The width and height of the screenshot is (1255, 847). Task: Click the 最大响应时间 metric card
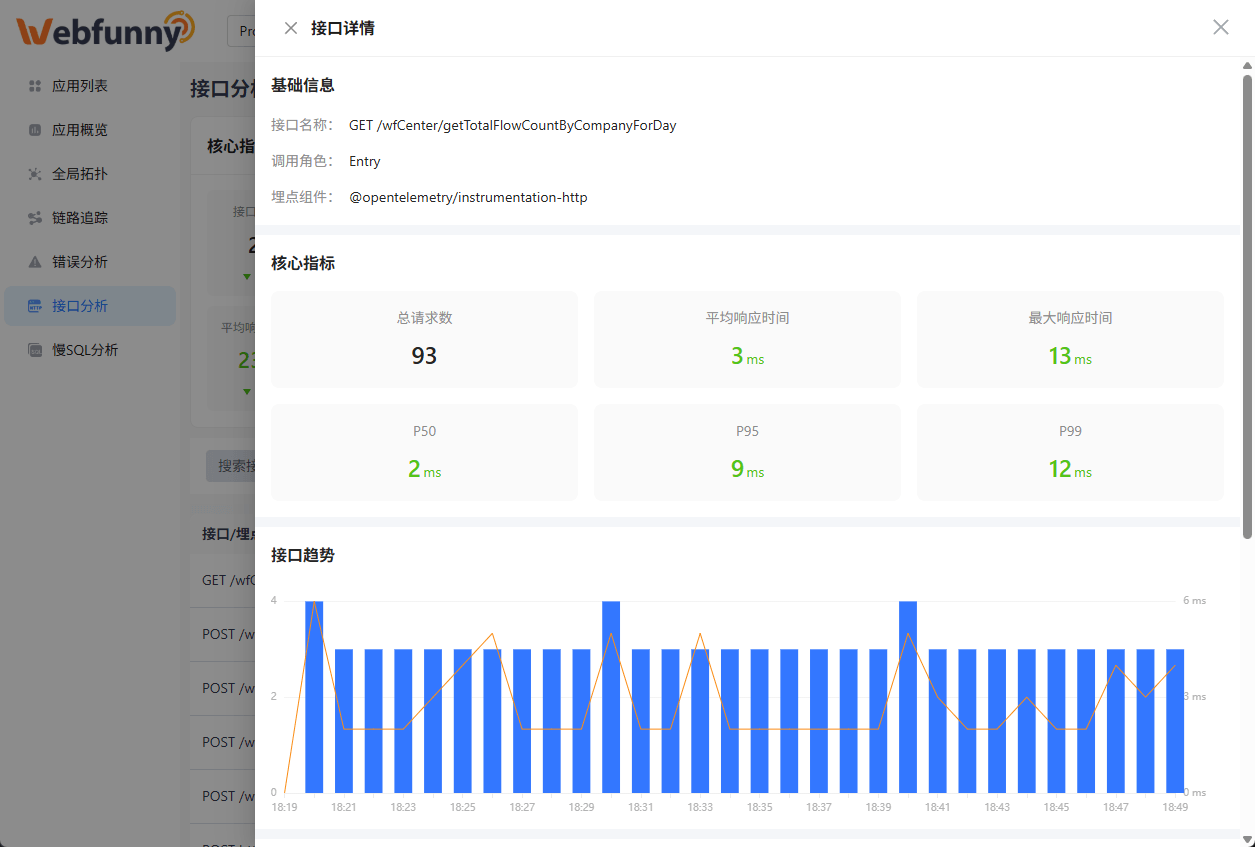click(1070, 340)
